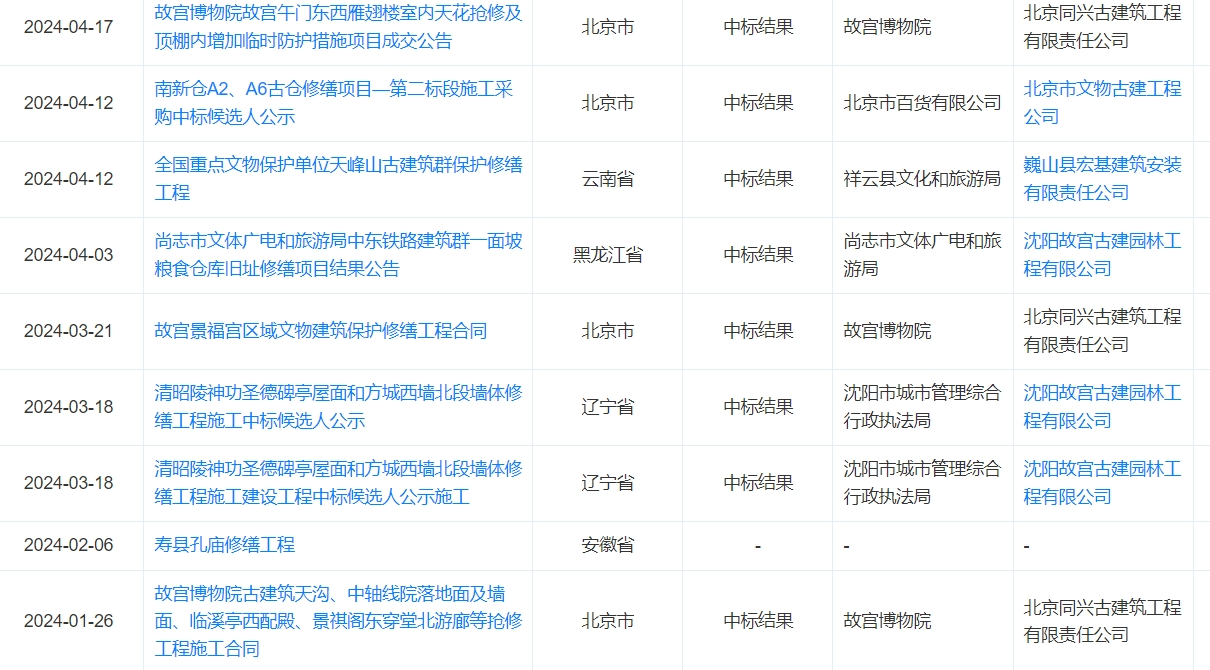Open the 故宫博物院古建筑天沟 抢修工程施工合同 link
Image resolution: width=1210 pixels, height=670 pixels.
coord(338,621)
